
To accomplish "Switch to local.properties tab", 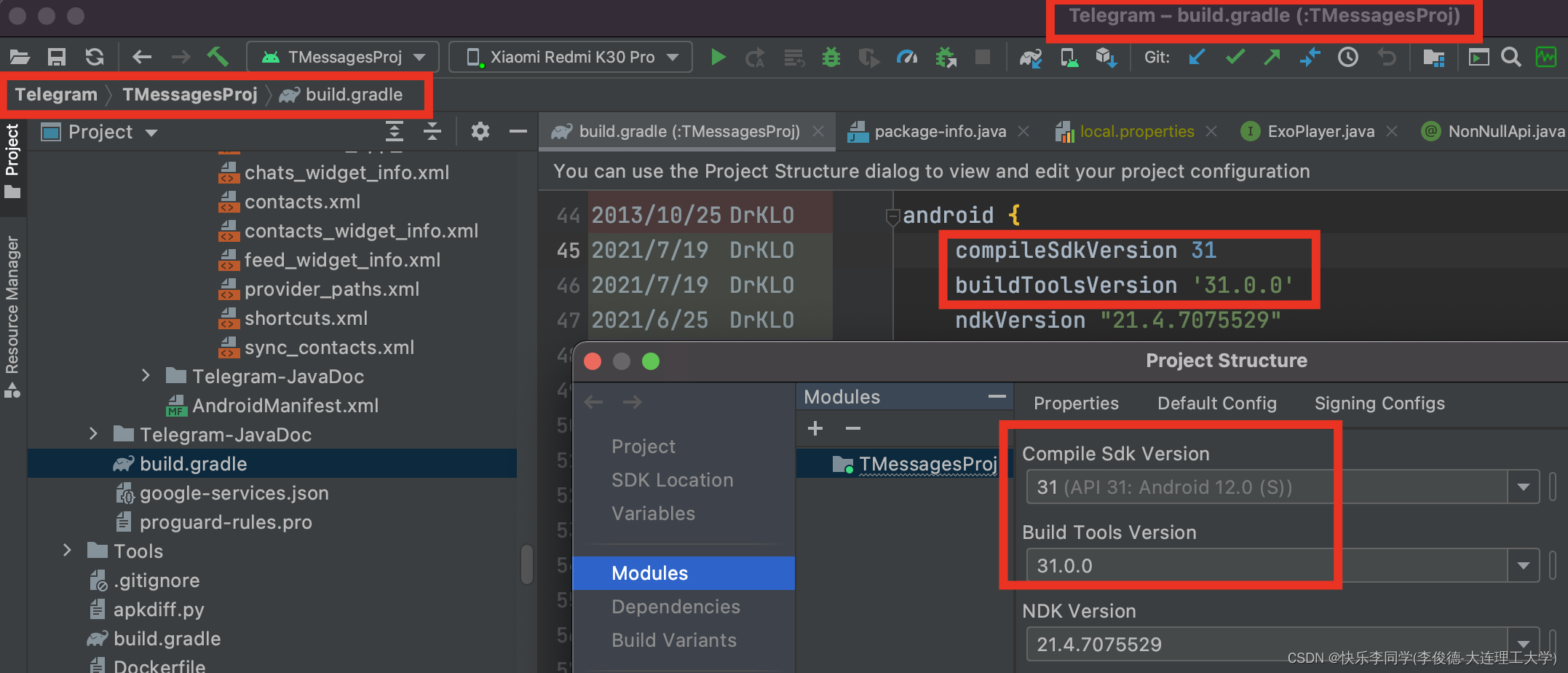I will [x=1137, y=132].
